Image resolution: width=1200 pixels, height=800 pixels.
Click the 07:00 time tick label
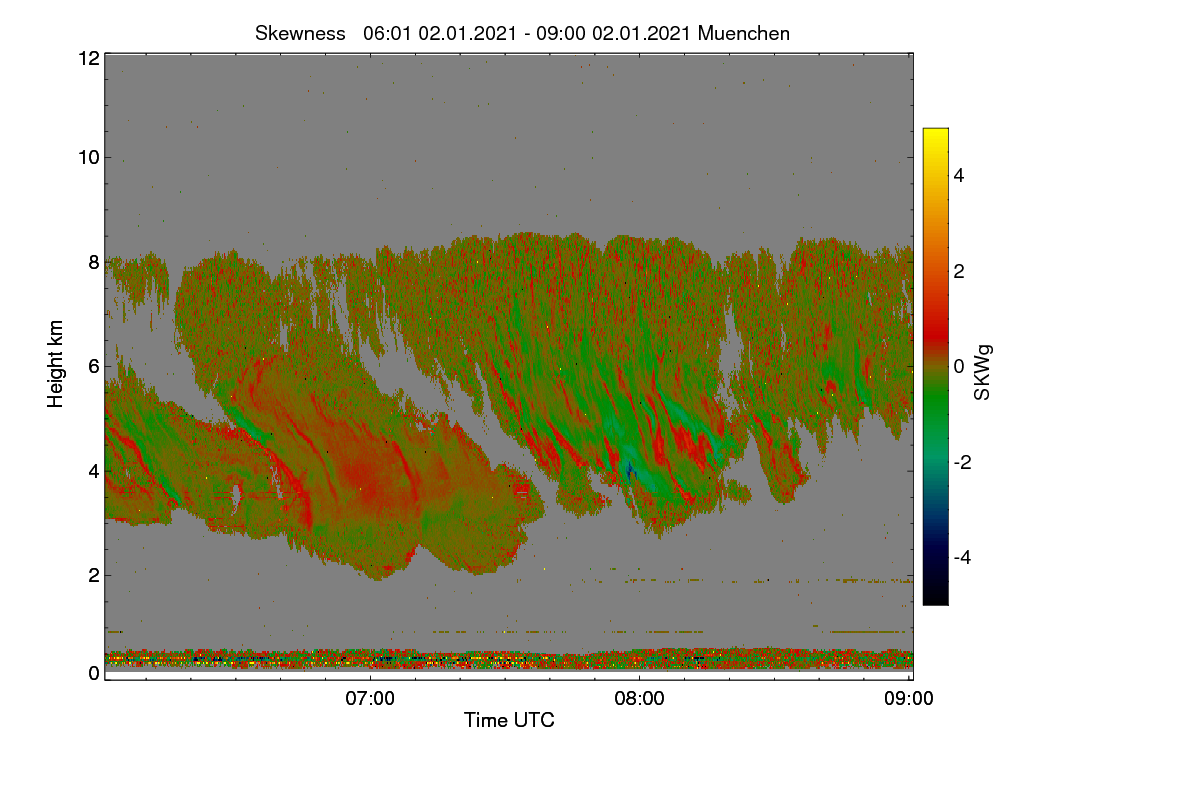(x=370, y=699)
